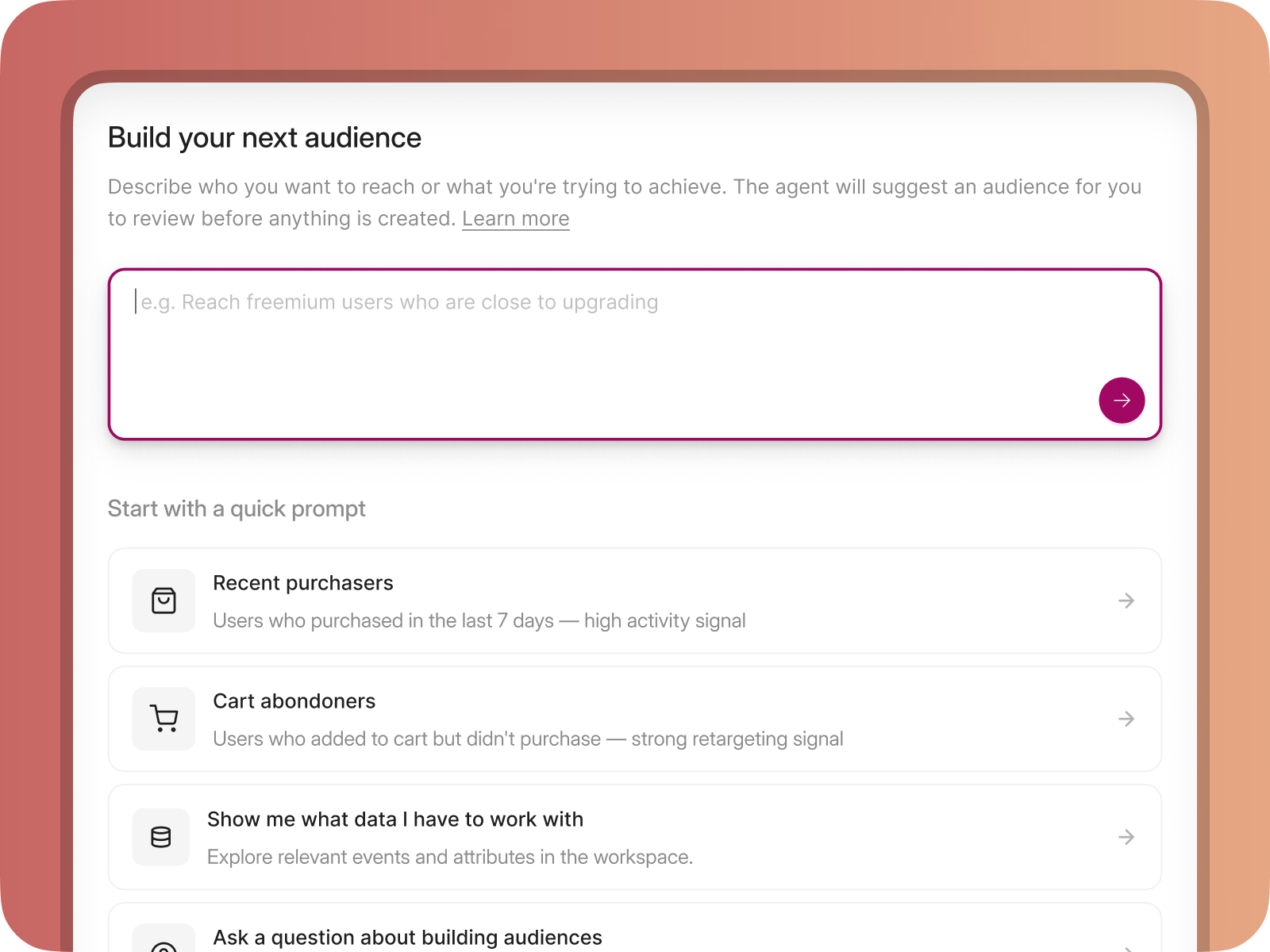Choose Show me what data I have to work with

[x=395, y=820]
